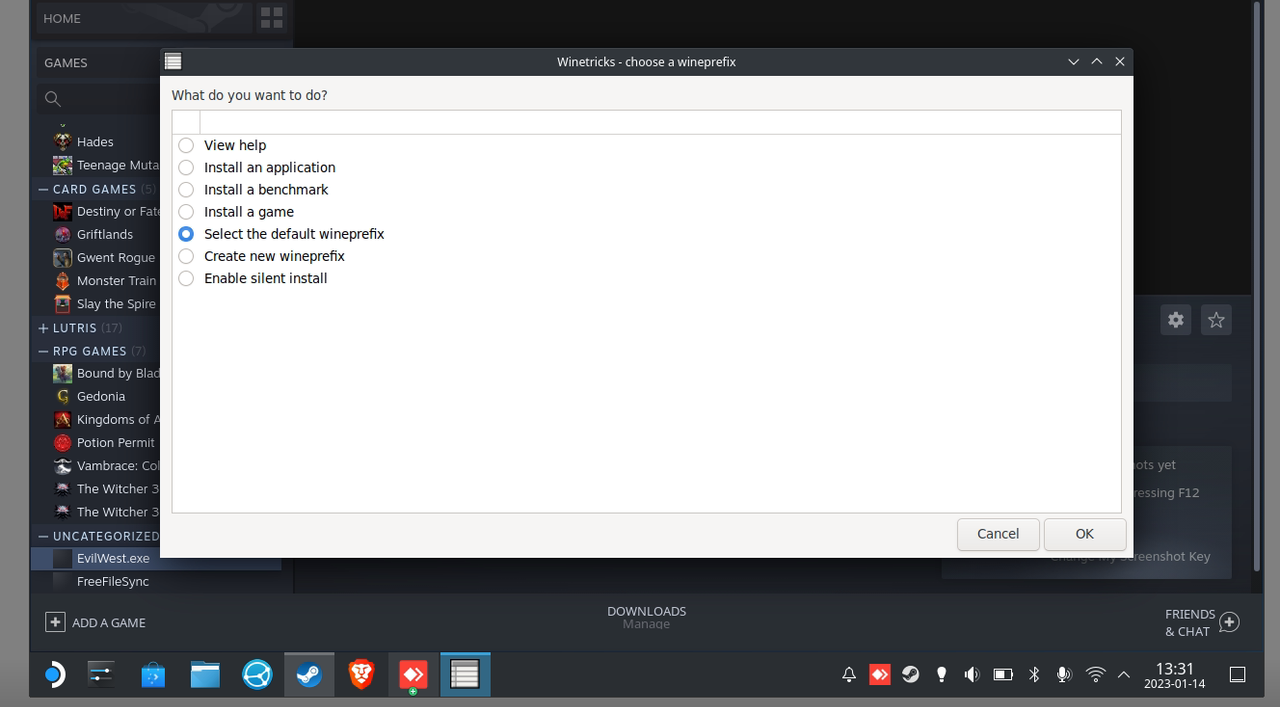Click the Gedonia game icon

coord(63,396)
